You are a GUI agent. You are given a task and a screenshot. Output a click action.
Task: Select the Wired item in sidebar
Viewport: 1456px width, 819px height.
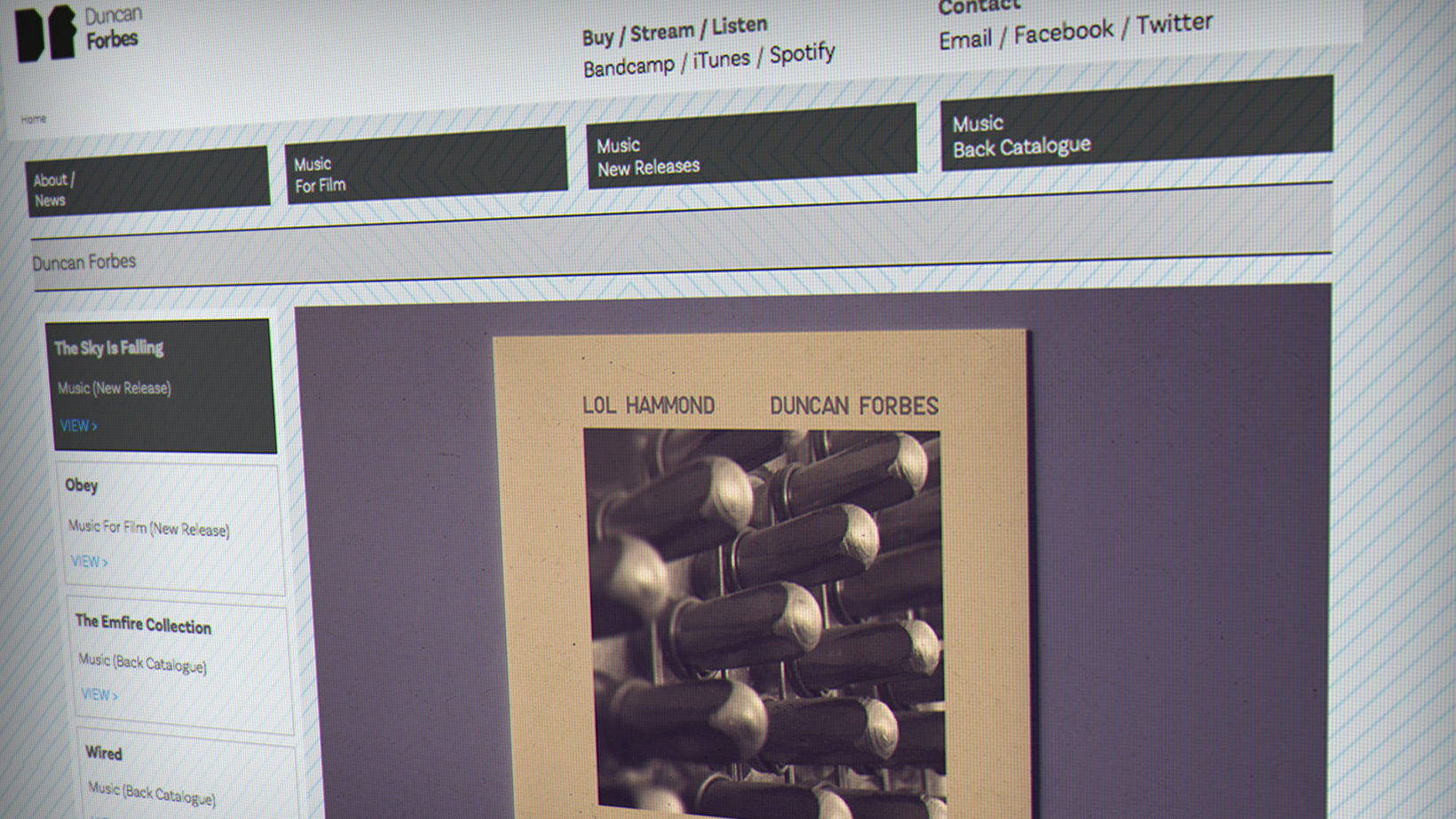click(104, 753)
